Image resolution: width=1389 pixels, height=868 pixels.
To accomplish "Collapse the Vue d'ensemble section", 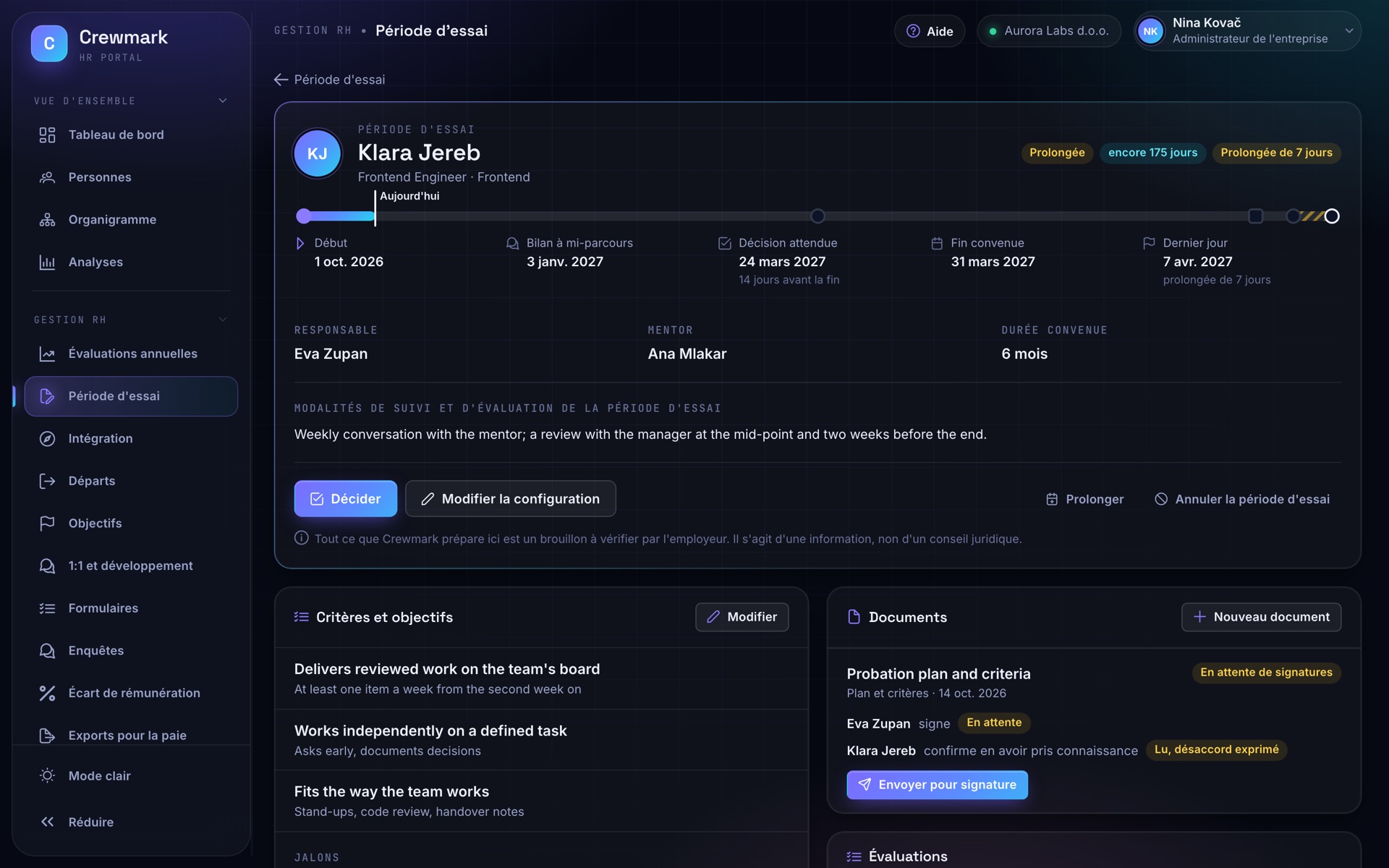I will (131, 101).
